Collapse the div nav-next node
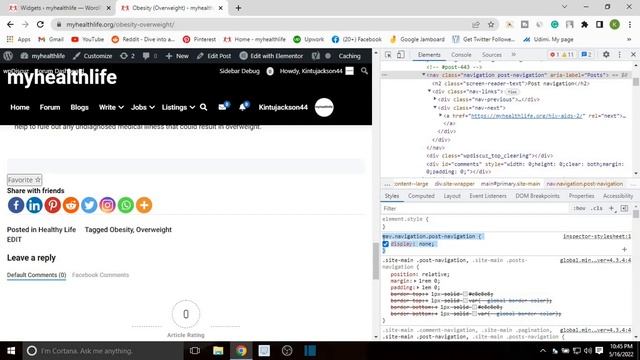Viewport: 640px width, 360px height. [435, 107]
